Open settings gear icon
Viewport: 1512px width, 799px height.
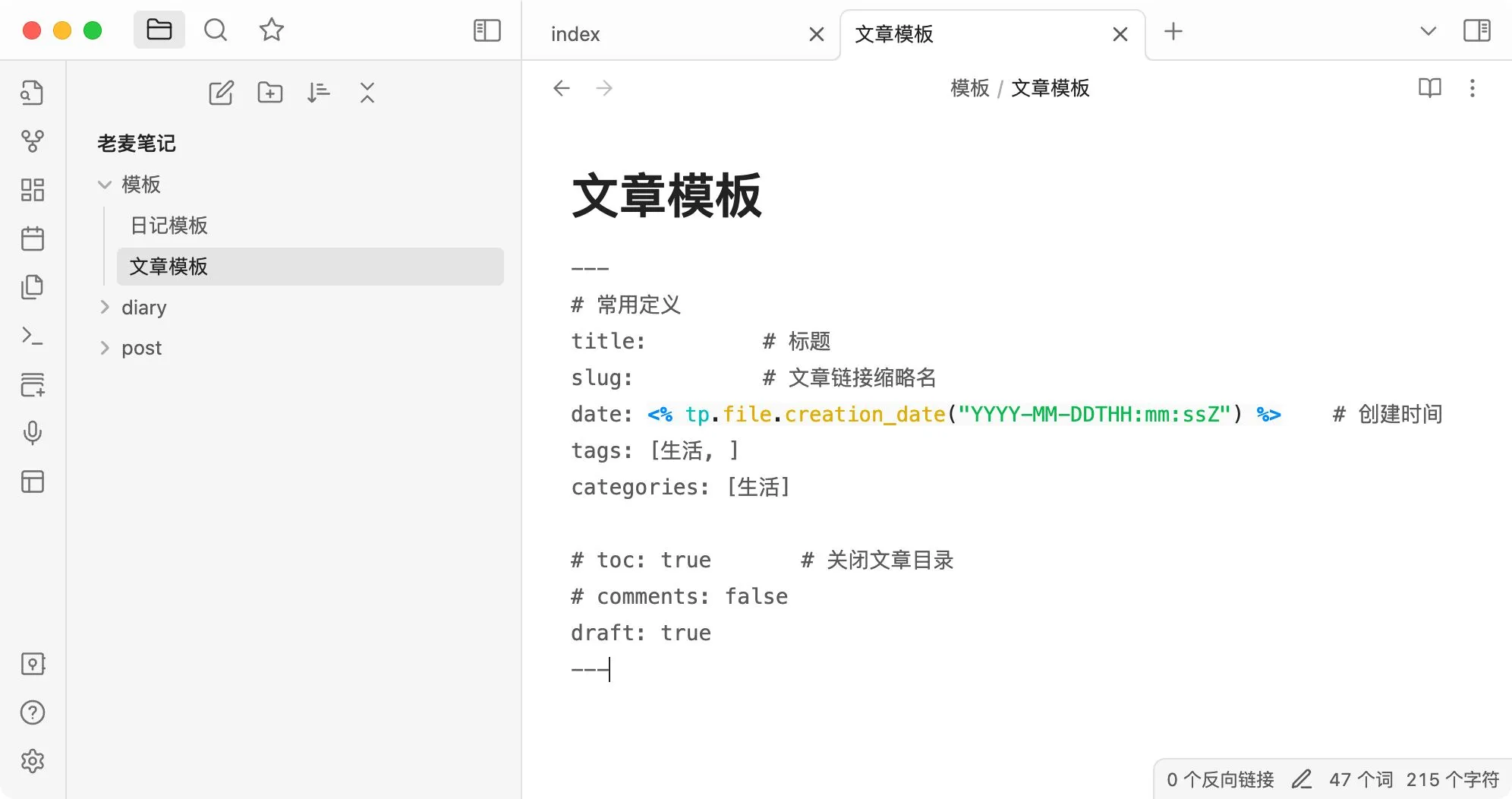click(x=32, y=761)
